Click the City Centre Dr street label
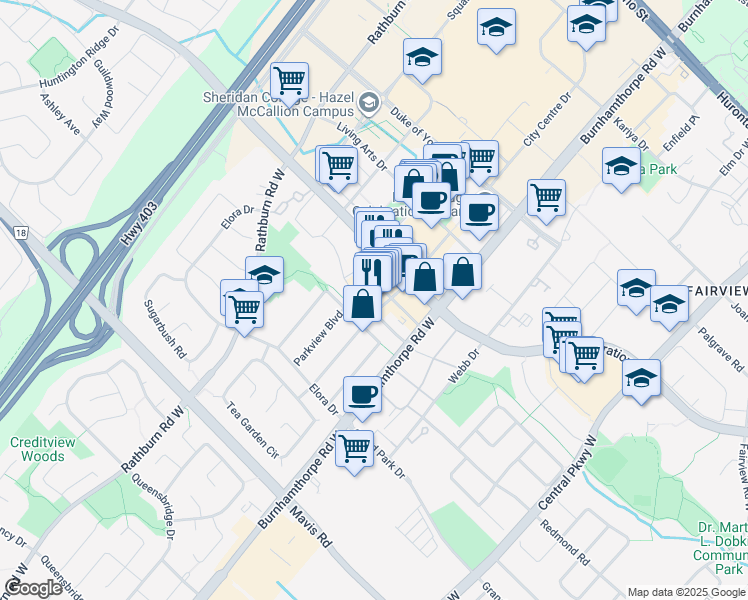Image resolution: width=748 pixels, height=600 pixels. (547, 120)
